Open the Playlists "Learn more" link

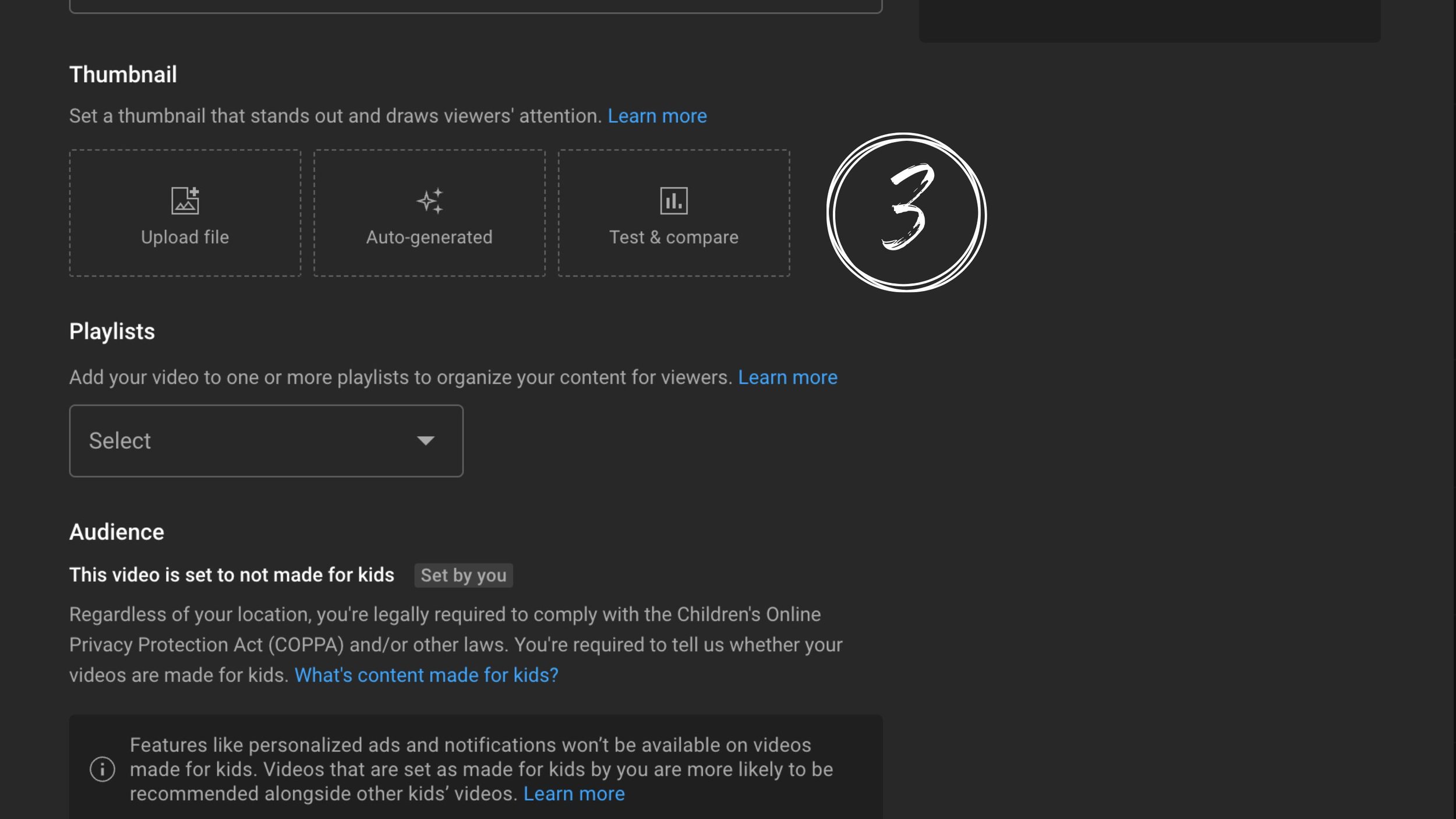tap(787, 378)
